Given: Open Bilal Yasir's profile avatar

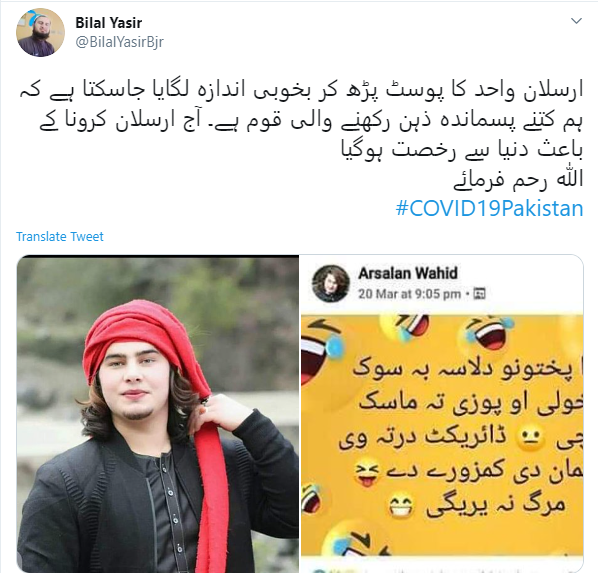Looking at the screenshot, I should pos(40,32).
